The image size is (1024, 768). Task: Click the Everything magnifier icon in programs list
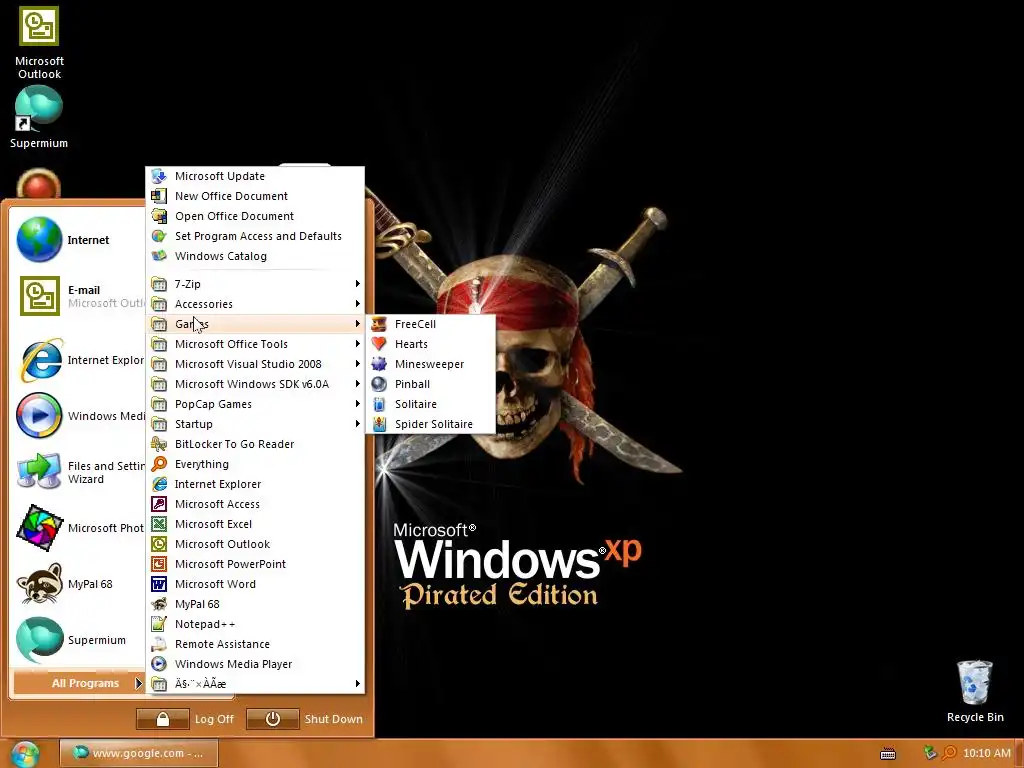pos(159,464)
